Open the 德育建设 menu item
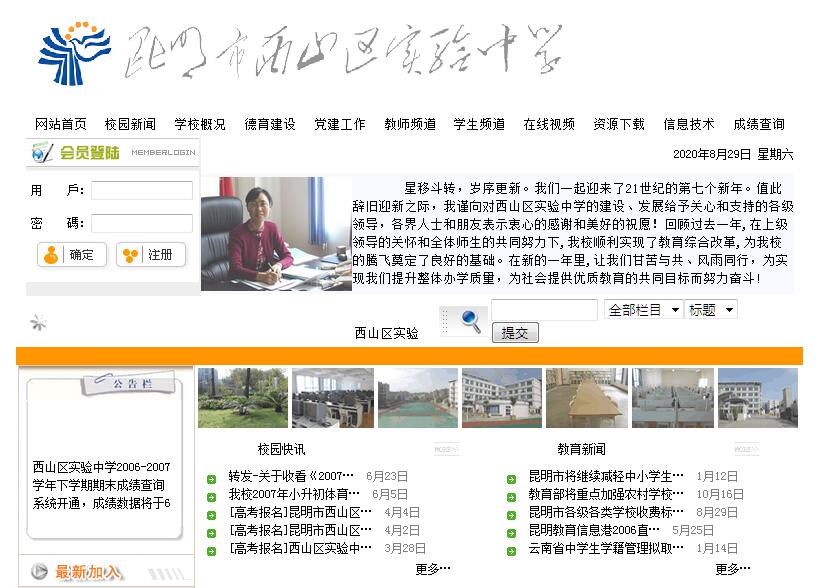The height and width of the screenshot is (588, 827). pos(270,124)
